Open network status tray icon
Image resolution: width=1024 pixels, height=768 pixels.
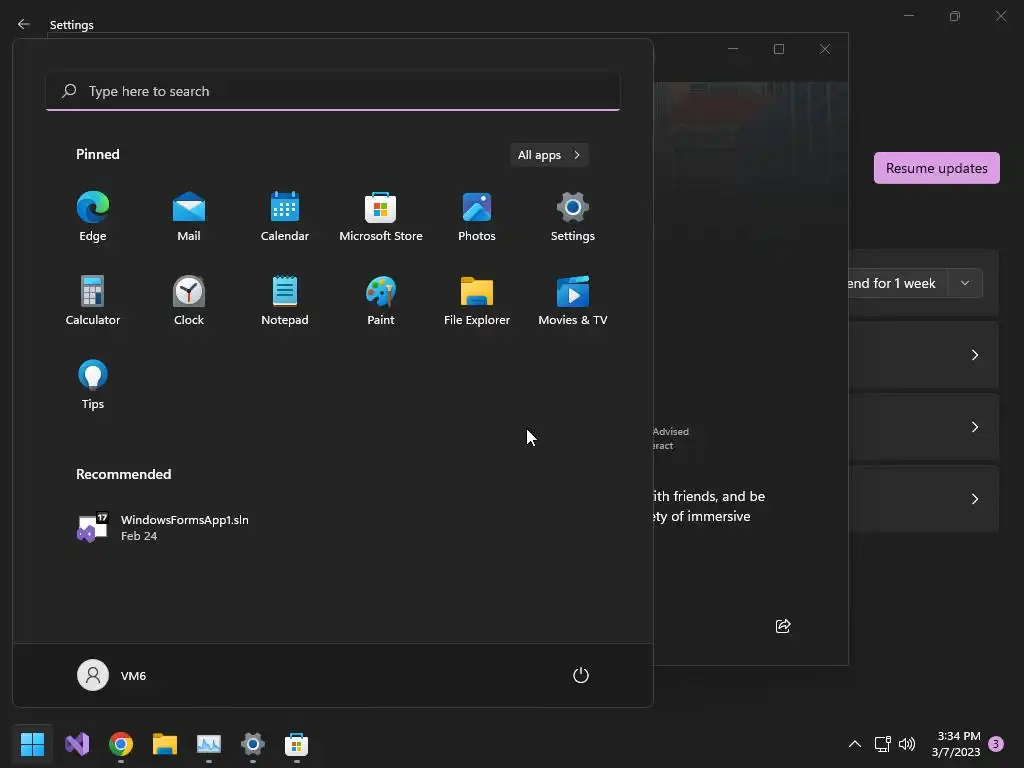click(x=882, y=744)
